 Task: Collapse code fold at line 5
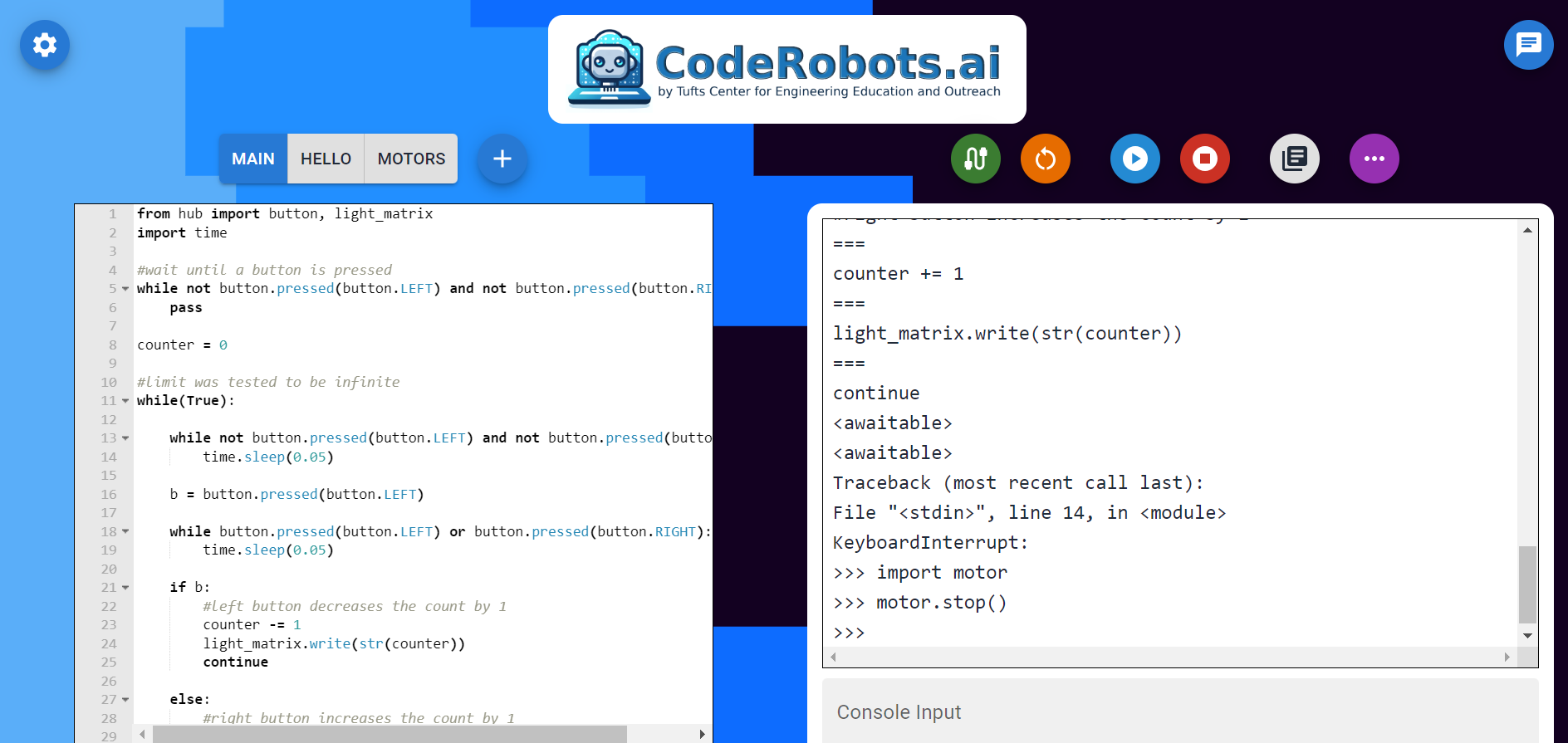(x=125, y=289)
